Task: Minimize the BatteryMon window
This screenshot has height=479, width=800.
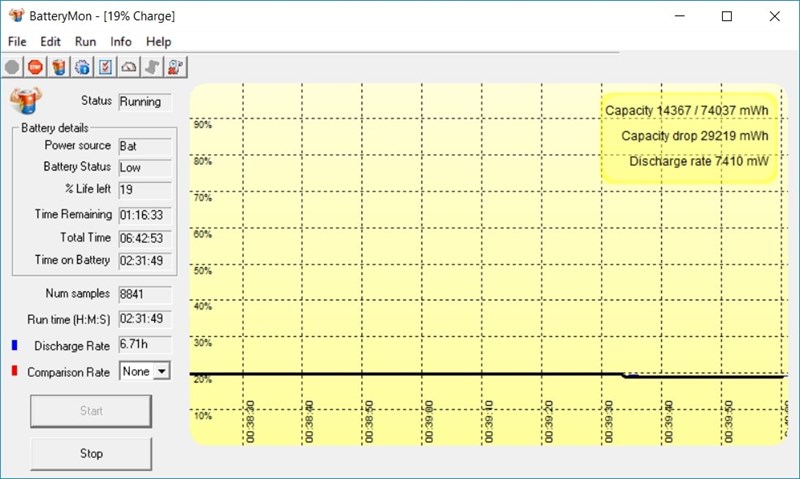Action: 680,16
